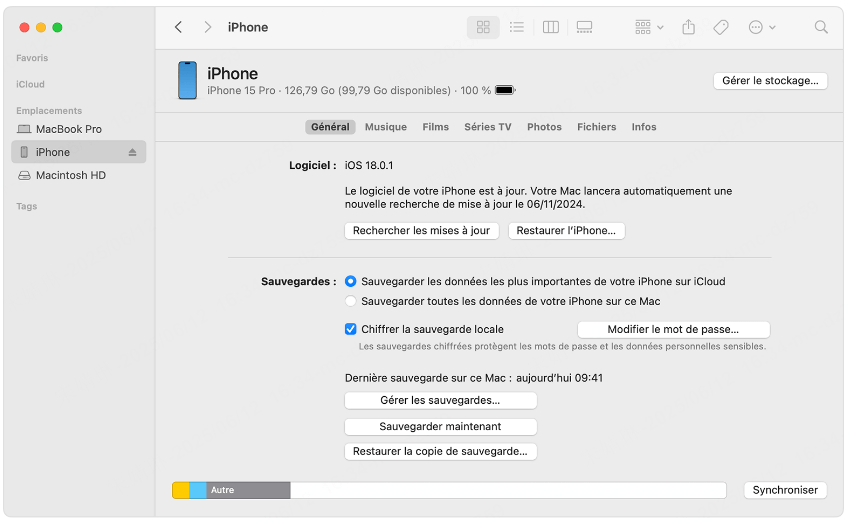This screenshot has height=523, width=850.
Task: Open the More actions ellipsis menu
Action: pyautogui.click(x=762, y=27)
